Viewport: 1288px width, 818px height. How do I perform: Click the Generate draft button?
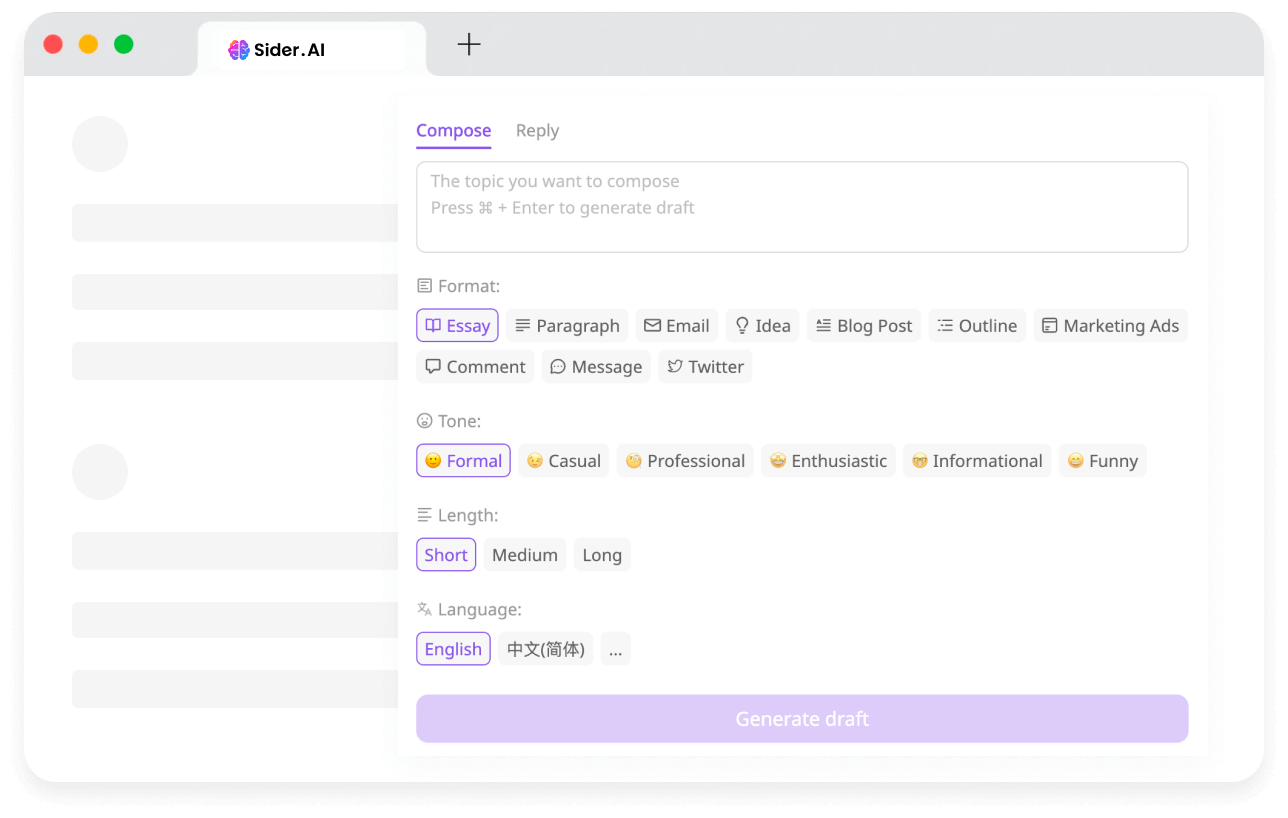coord(802,719)
